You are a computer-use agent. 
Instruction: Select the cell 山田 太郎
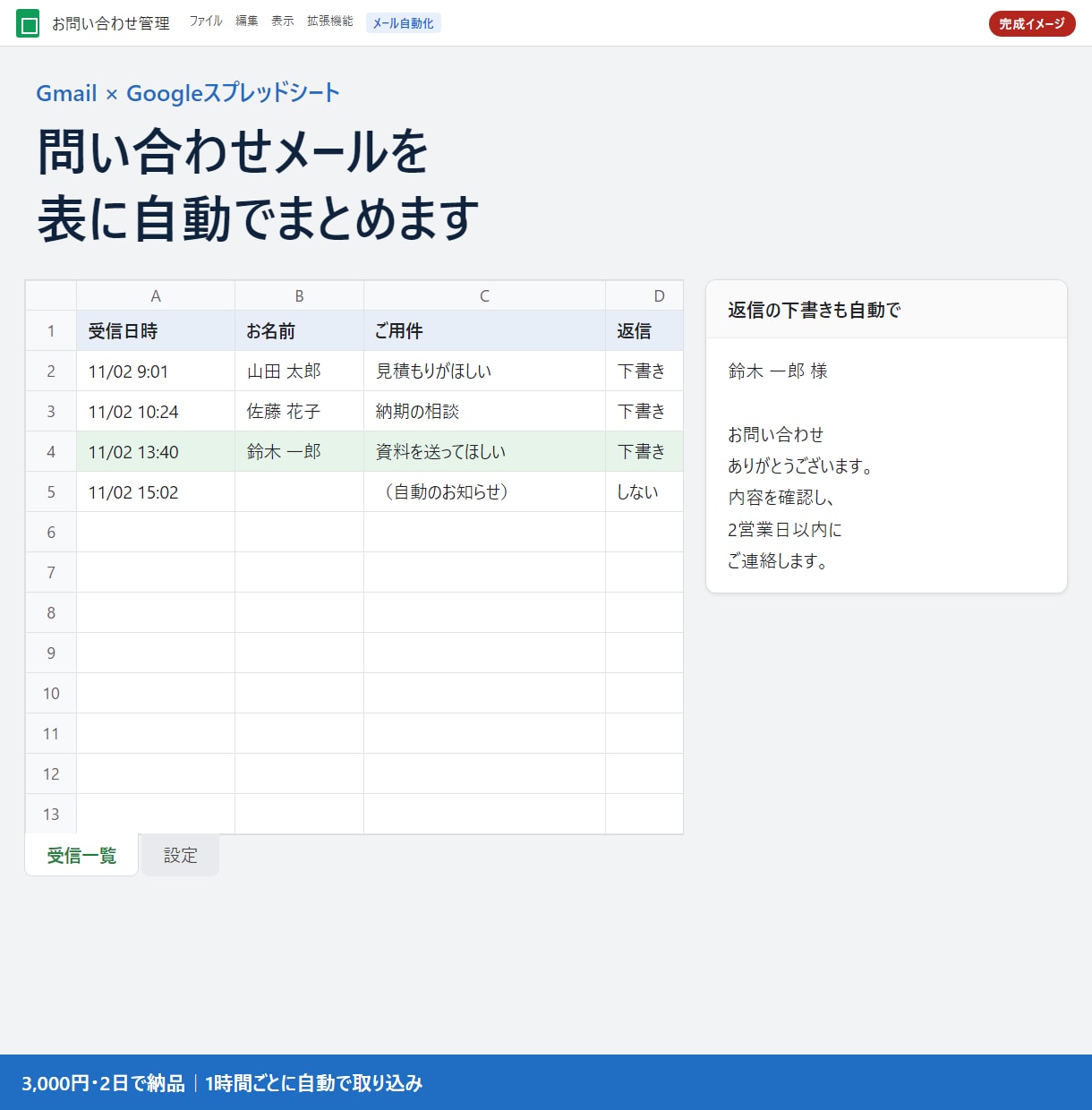(x=299, y=371)
